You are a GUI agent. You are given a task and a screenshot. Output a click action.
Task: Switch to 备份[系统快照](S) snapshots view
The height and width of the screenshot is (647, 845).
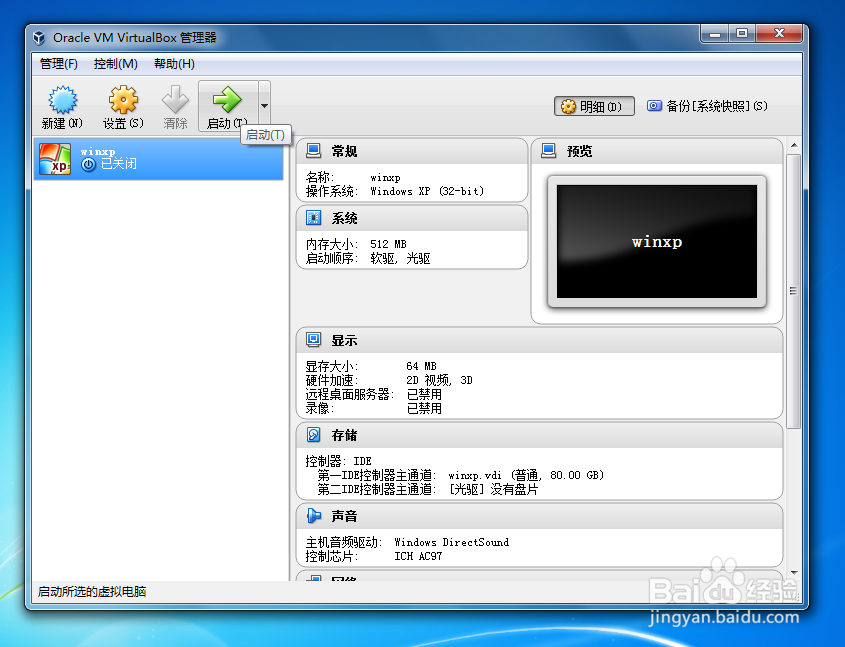(707, 106)
